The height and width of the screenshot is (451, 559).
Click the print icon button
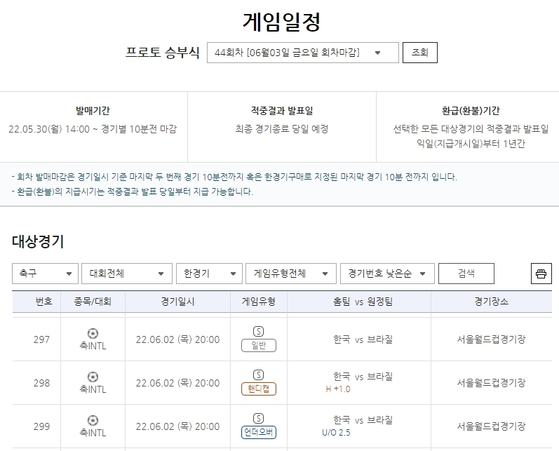(x=541, y=273)
